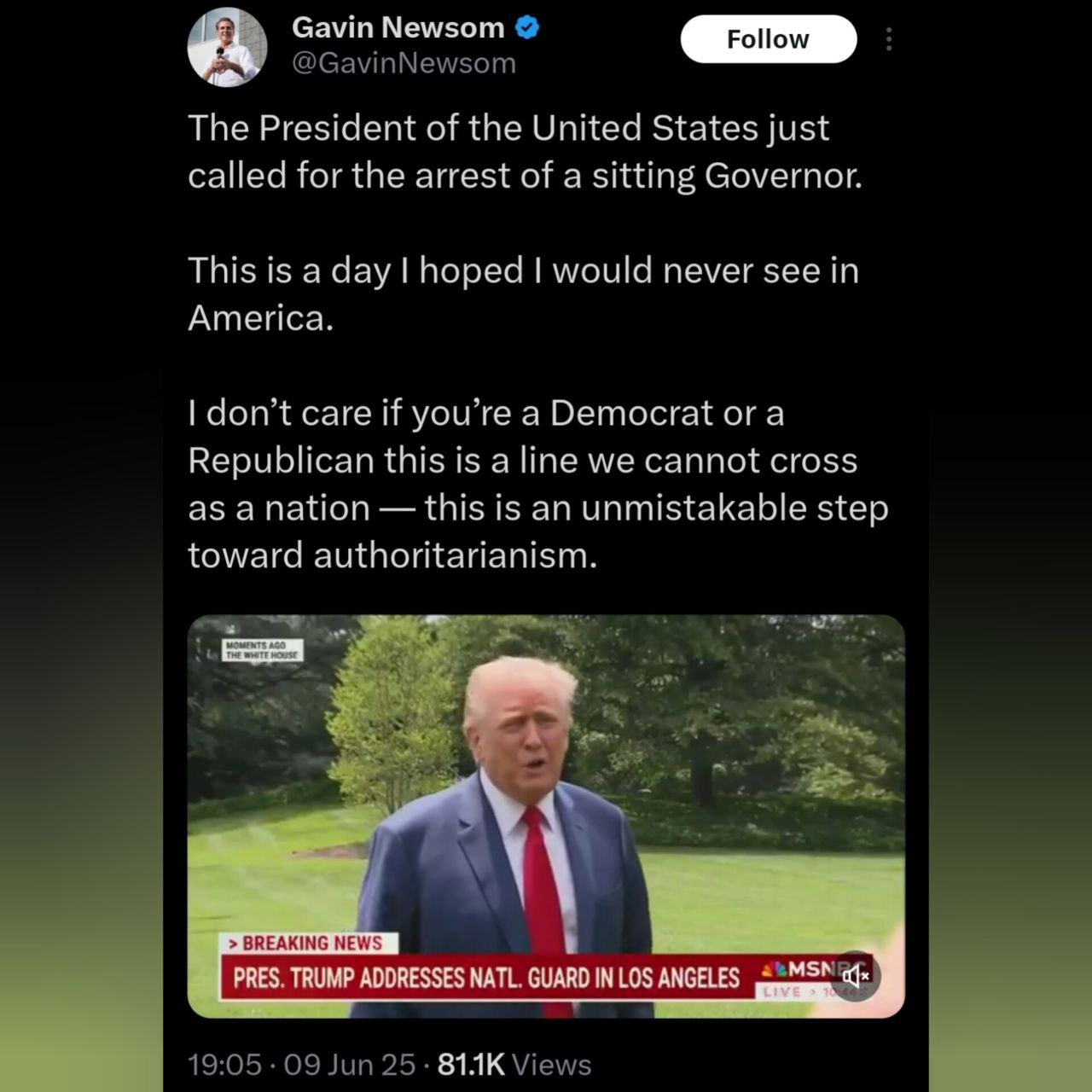Click the 09 Jun 25 date

click(x=350, y=1065)
